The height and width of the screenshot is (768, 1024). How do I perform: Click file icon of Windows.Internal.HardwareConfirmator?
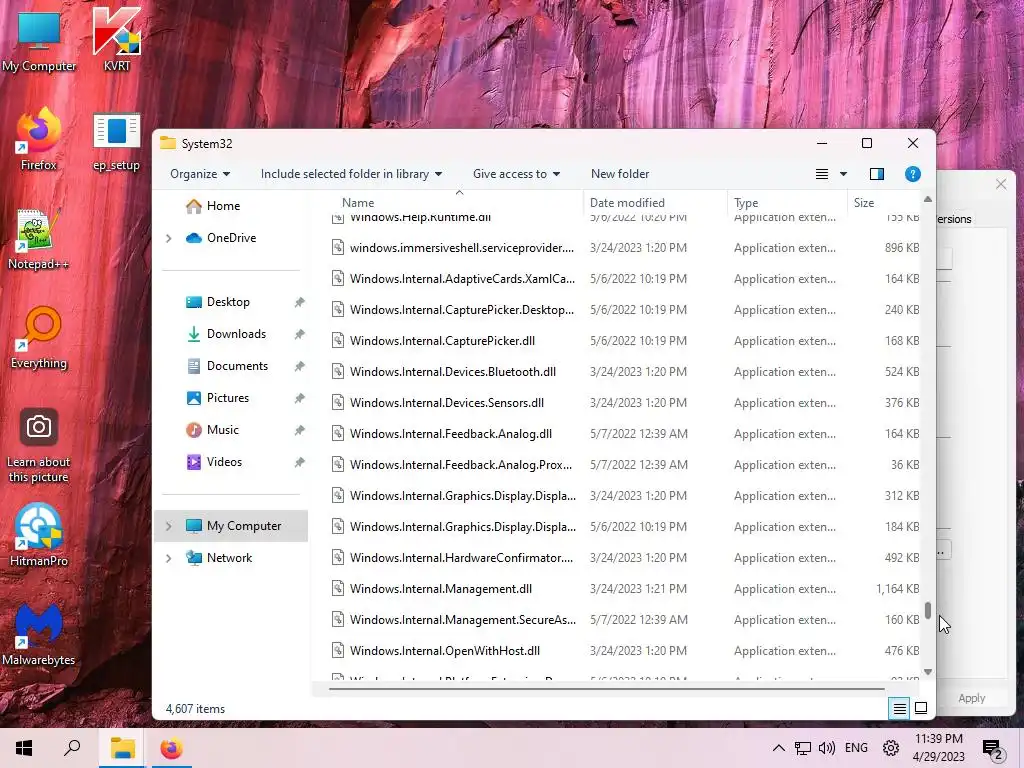point(338,558)
